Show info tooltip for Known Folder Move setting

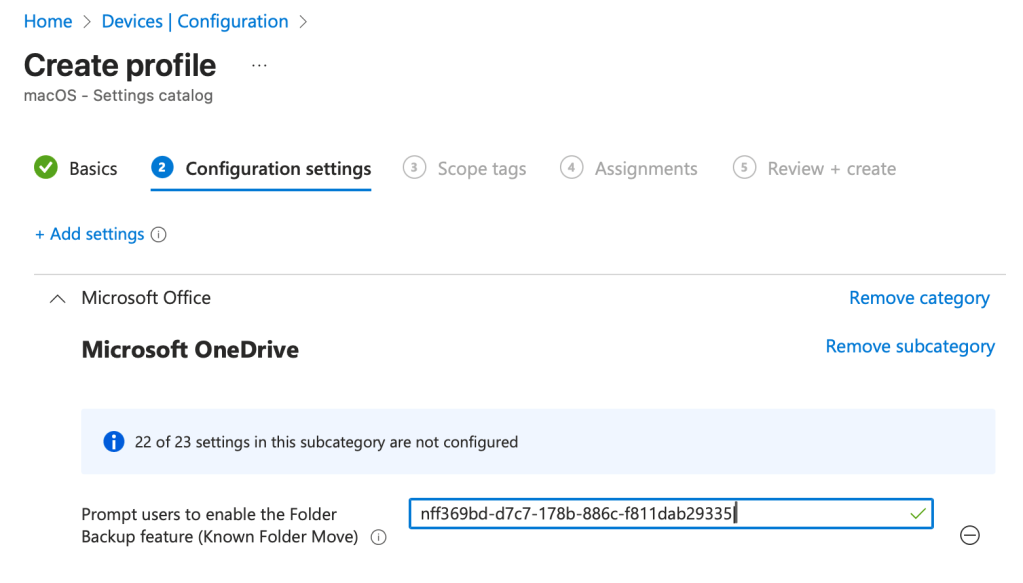tap(378, 538)
